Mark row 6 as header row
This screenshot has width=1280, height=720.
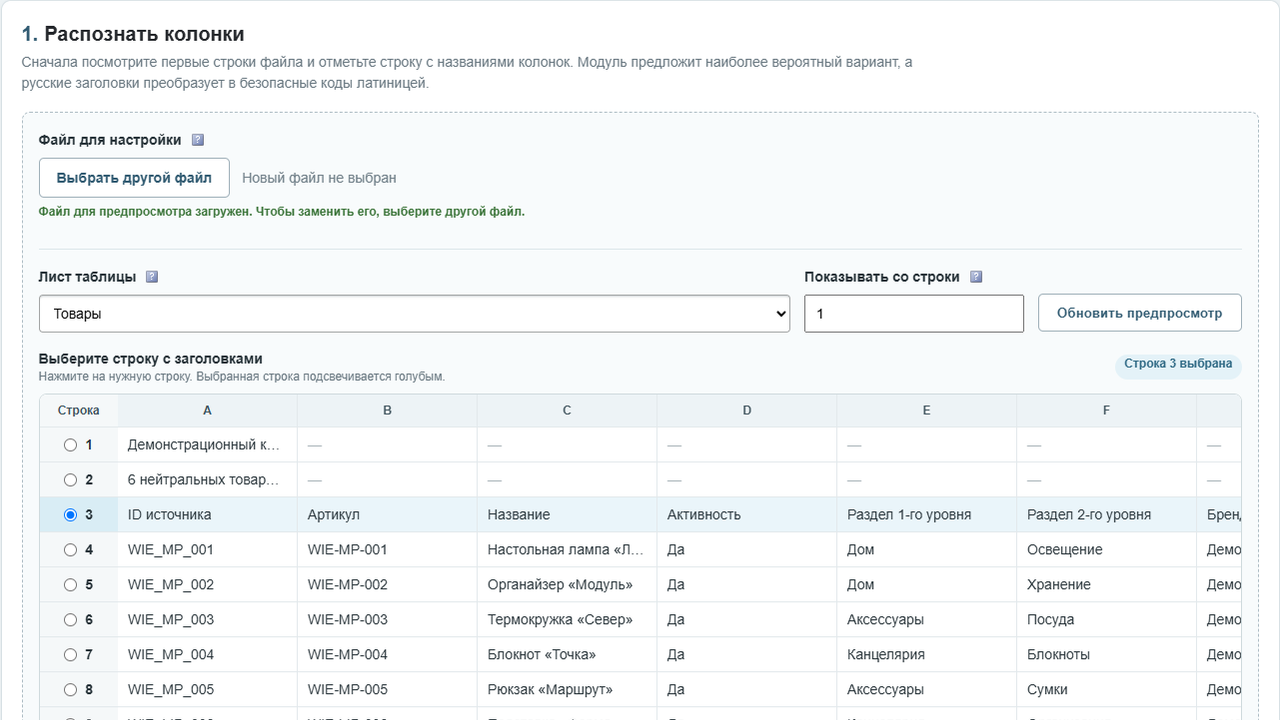pos(70,620)
